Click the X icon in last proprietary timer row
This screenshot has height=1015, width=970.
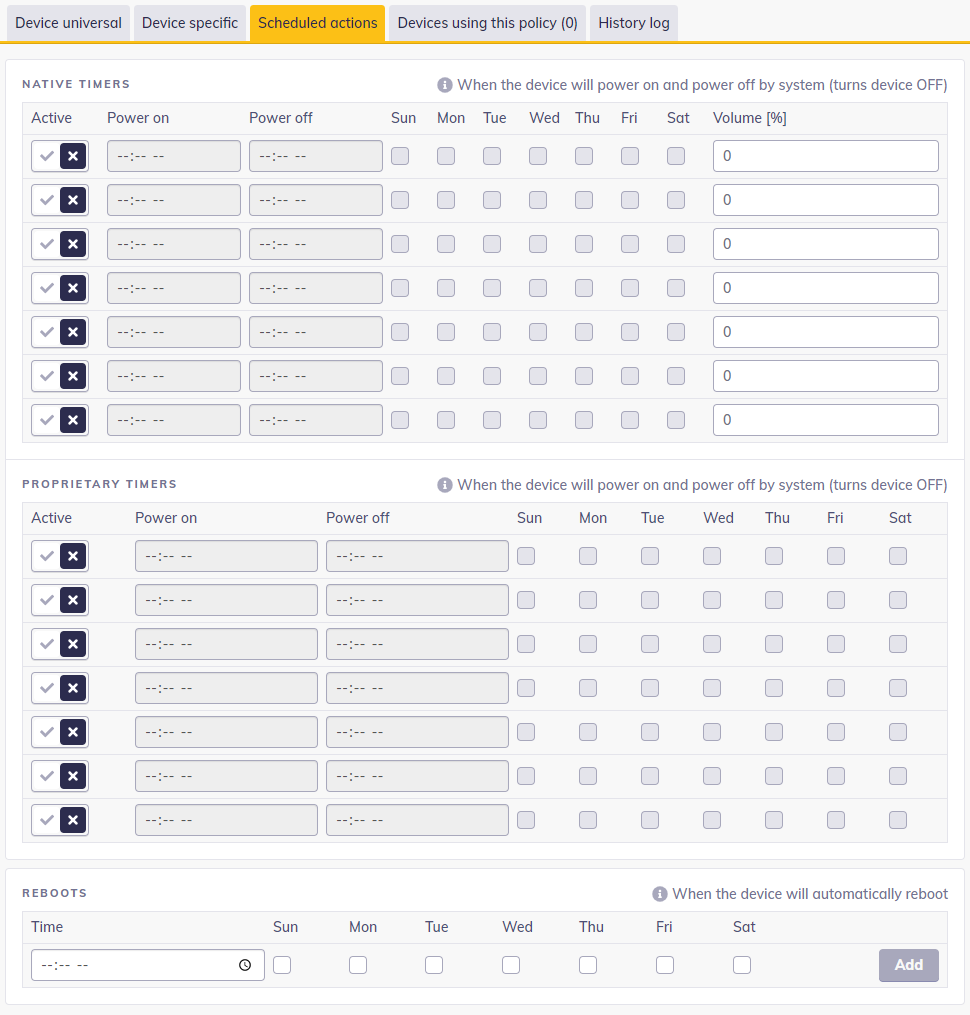73,820
